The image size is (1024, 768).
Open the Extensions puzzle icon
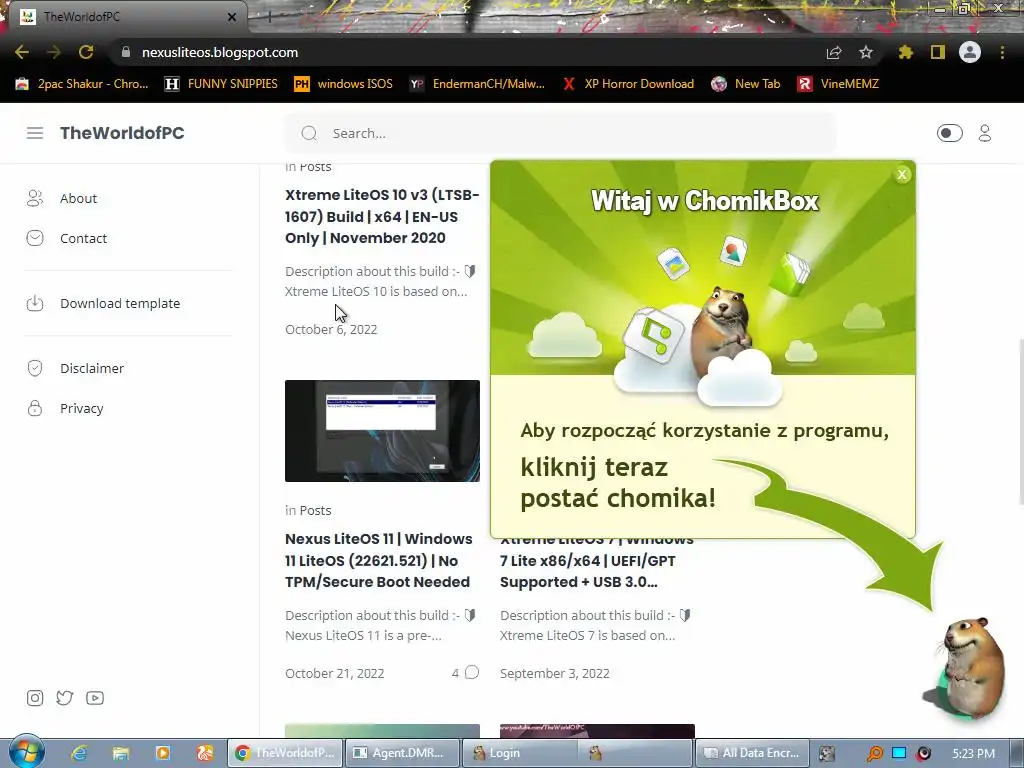pos(905,52)
